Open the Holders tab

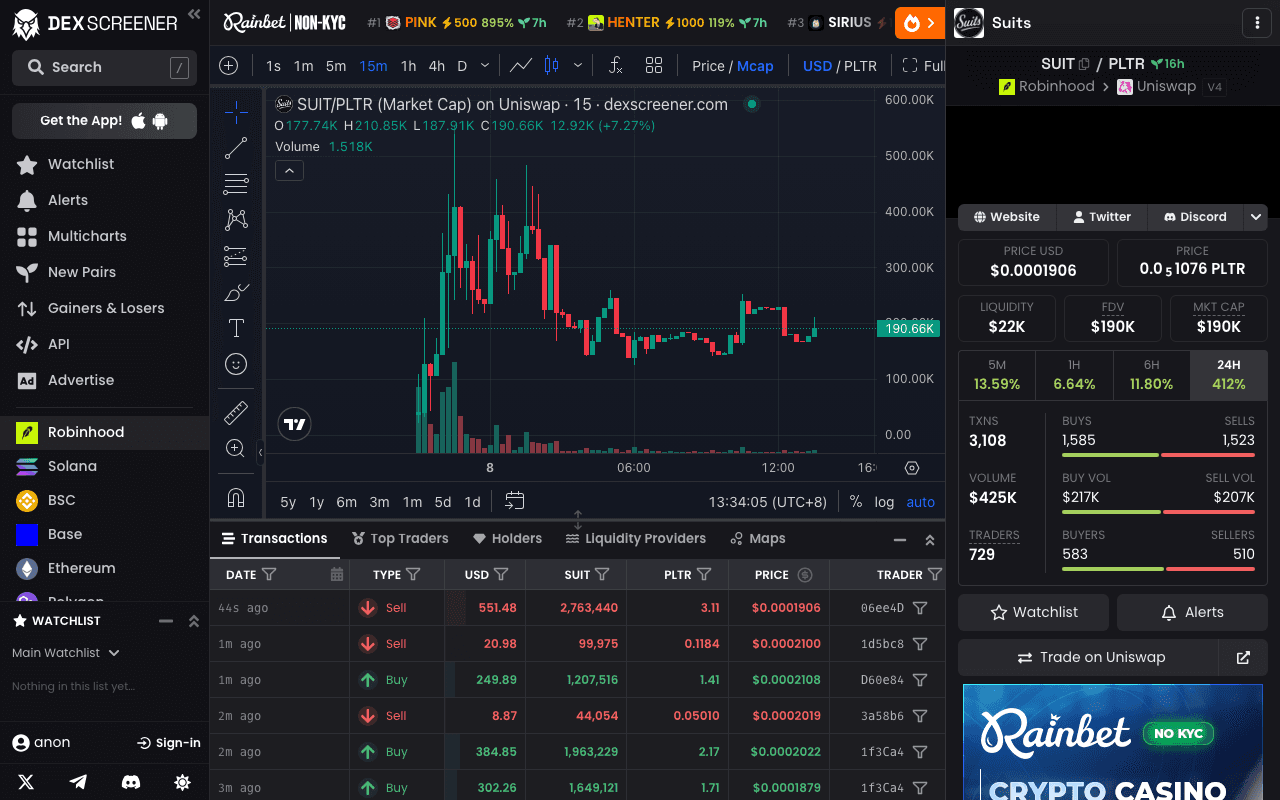[x=507, y=538]
